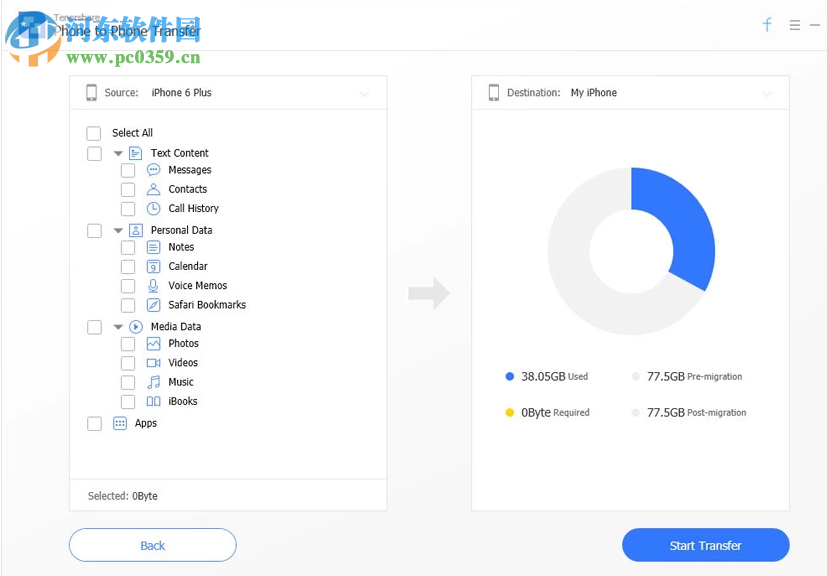
Task: Tick the Safari Bookmarks checkbox
Action: (128, 305)
